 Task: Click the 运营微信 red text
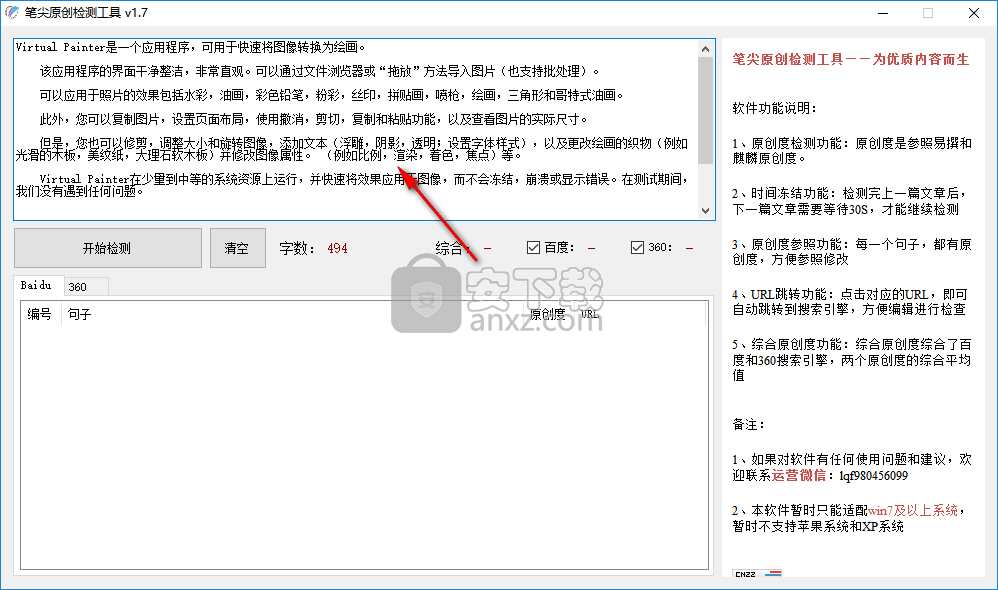pyautogui.click(x=799, y=475)
